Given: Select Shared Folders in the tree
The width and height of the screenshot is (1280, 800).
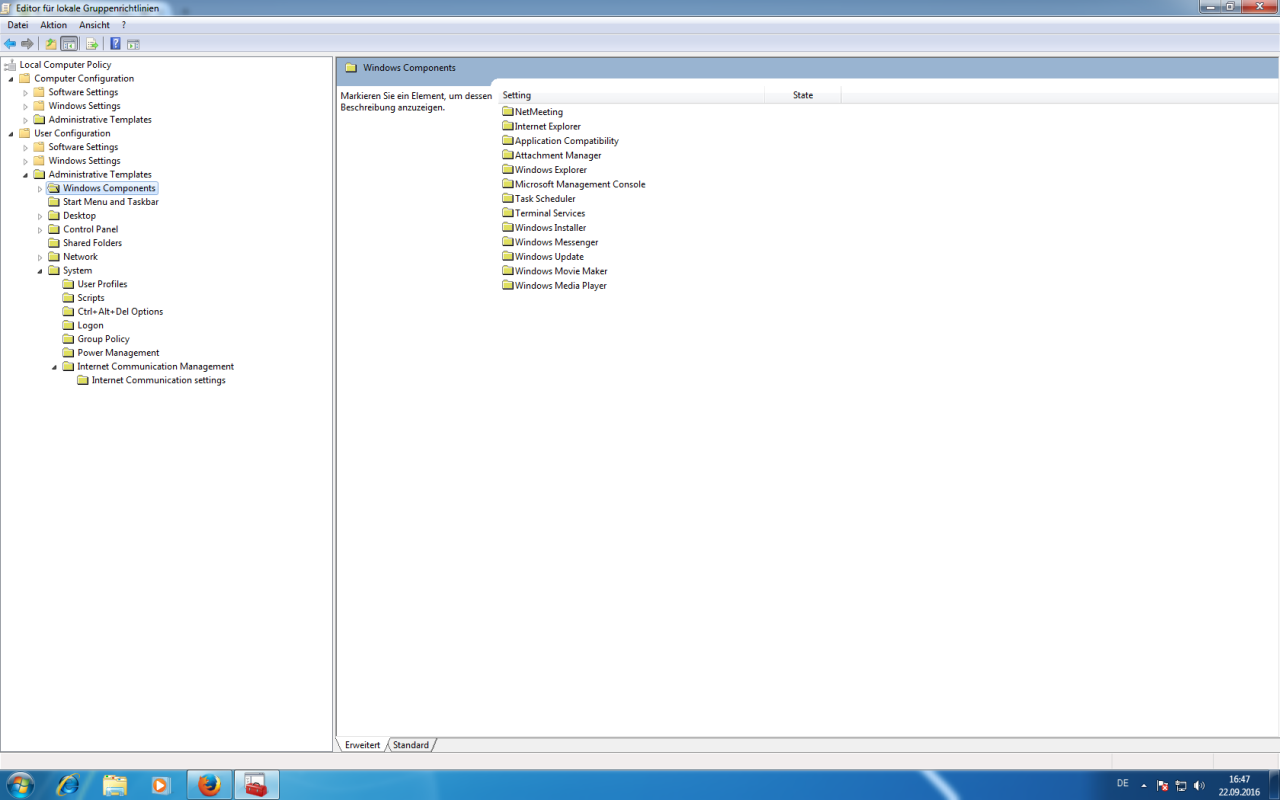Looking at the screenshot, I should (x=93, y=243).
